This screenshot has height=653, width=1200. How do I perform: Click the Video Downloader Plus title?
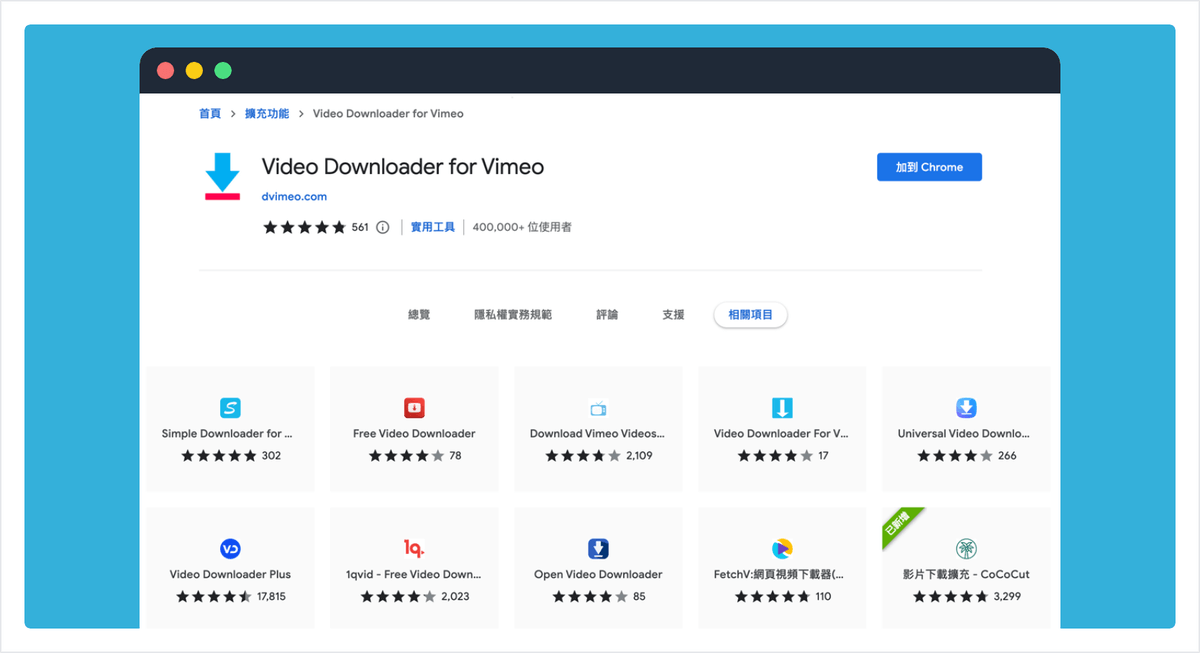click(230, 575)
